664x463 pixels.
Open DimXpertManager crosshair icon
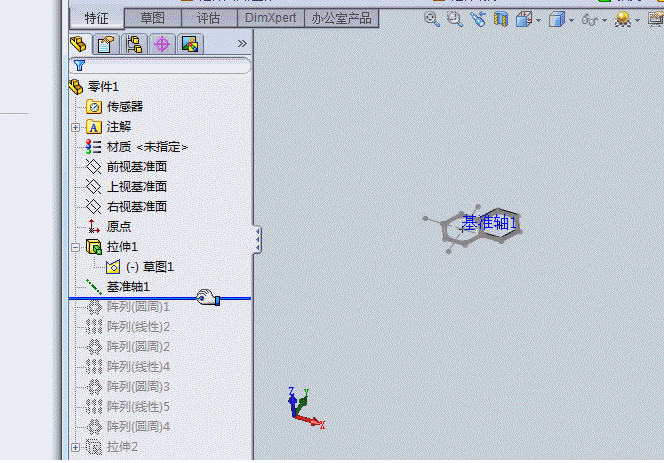coord(162,44)
